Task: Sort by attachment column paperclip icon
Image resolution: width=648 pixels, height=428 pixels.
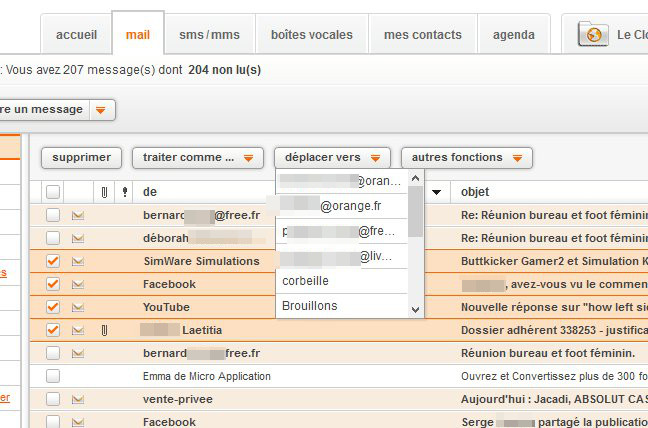Action: [103, 191]
